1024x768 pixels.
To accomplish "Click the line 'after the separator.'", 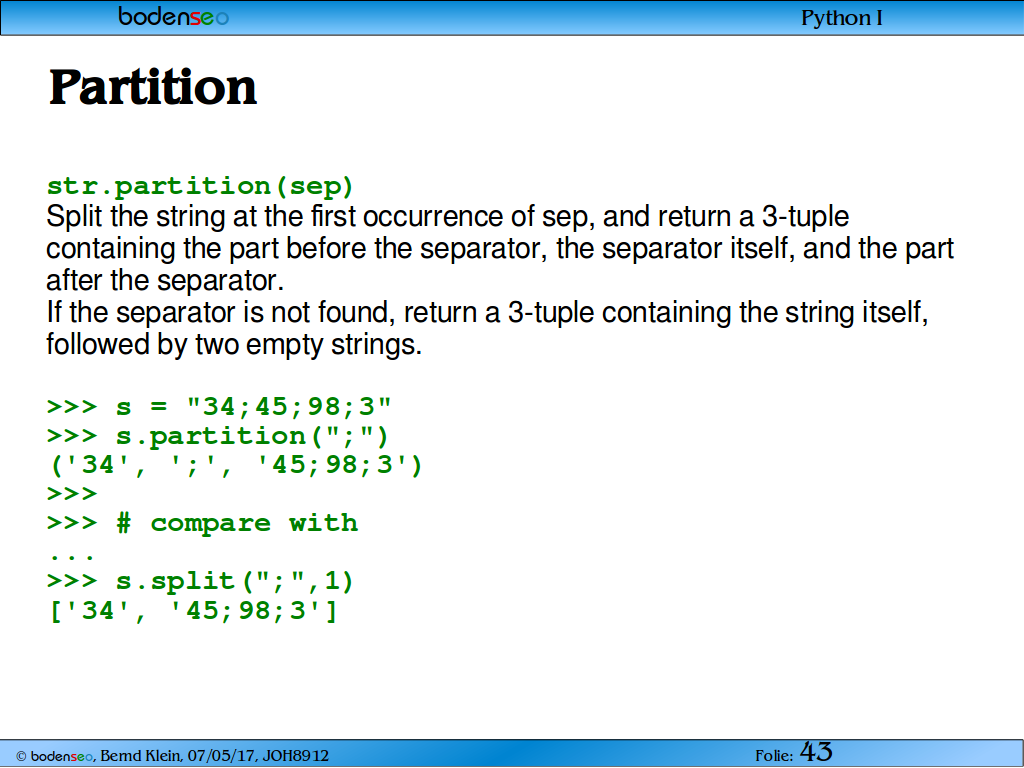I will point(165,281).
